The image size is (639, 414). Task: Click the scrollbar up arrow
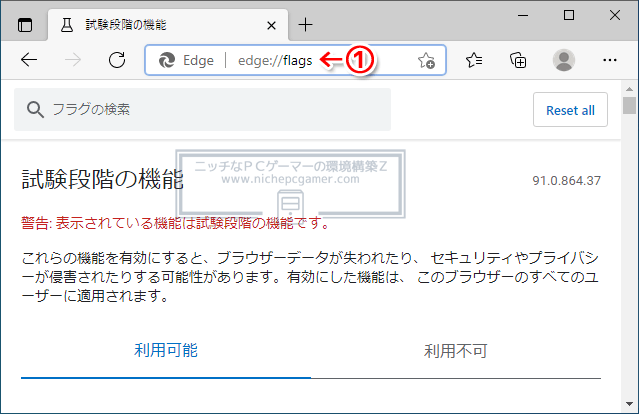point(629,88)
